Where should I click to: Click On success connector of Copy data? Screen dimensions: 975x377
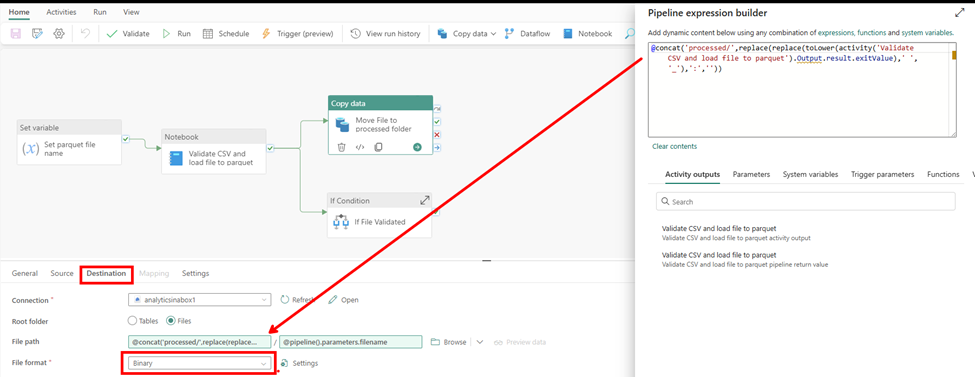437,121
